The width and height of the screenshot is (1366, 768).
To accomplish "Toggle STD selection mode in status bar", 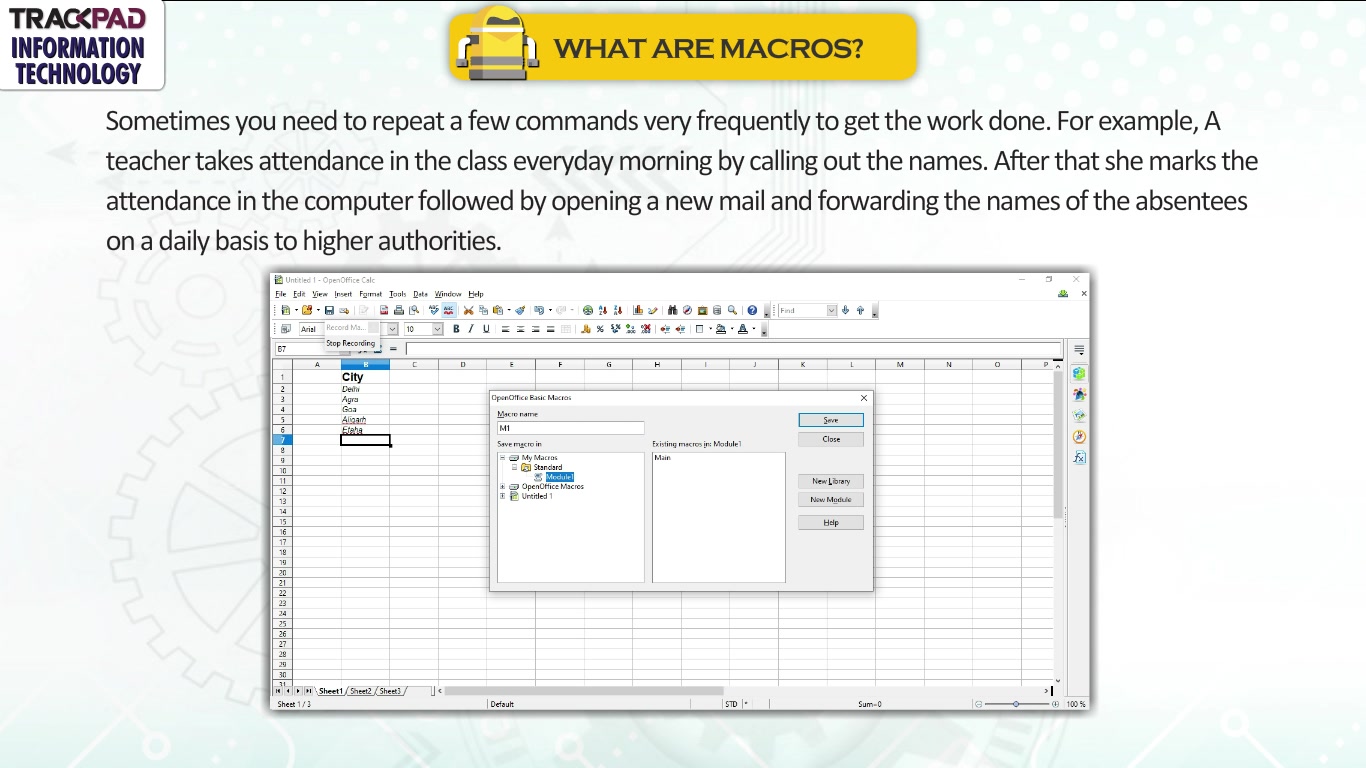I will click(731, 704).
